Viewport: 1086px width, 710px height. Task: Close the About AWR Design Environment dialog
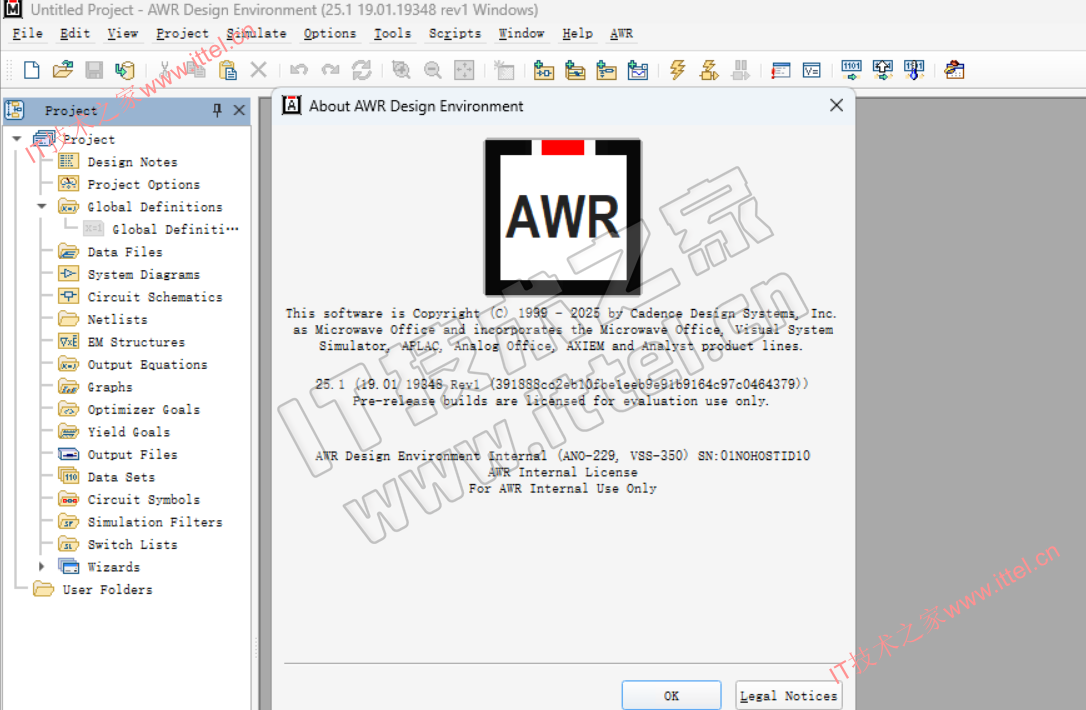tap(836, 106)
